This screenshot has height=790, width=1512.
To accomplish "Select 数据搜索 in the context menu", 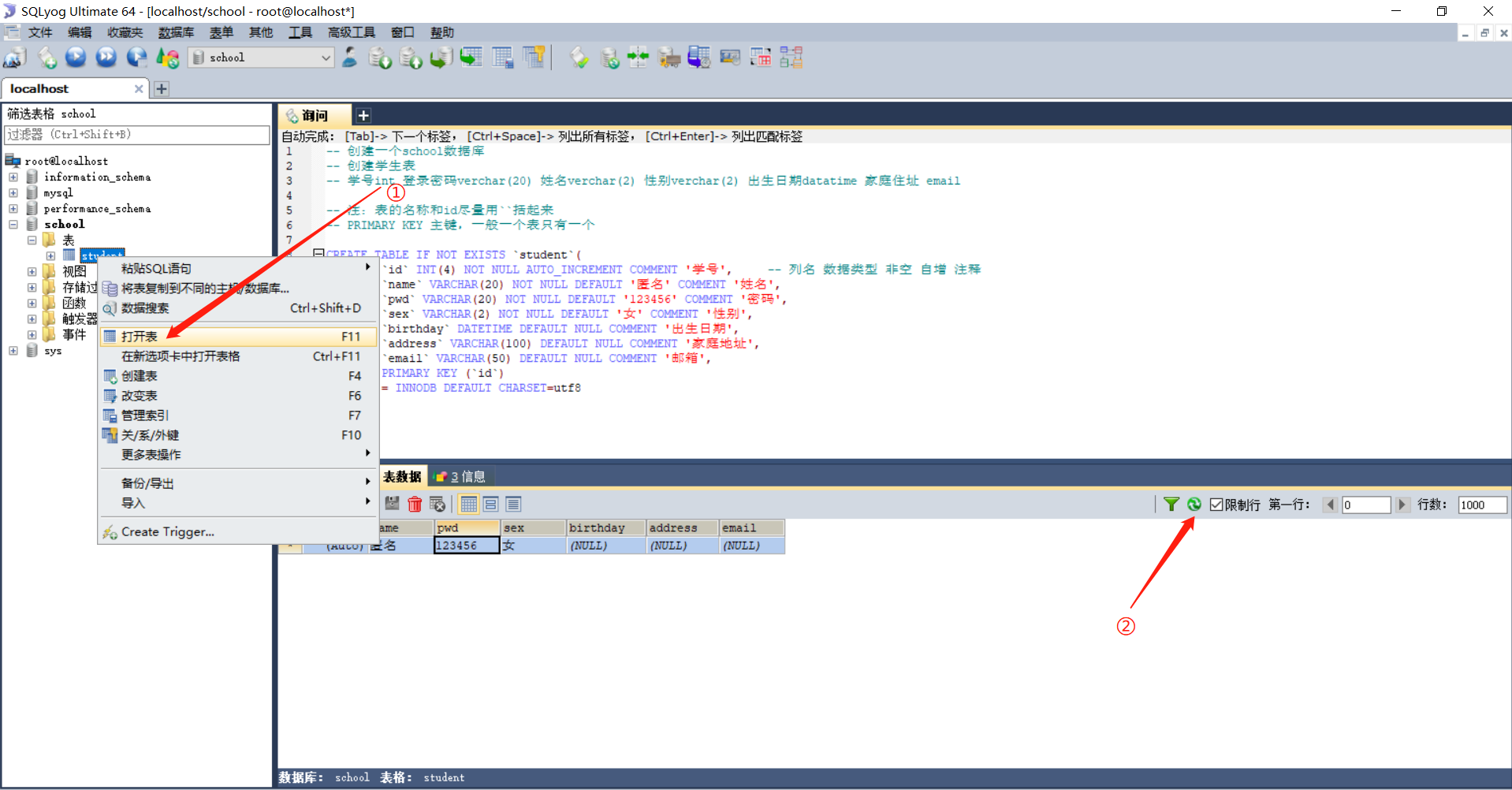I will (239, 308).
